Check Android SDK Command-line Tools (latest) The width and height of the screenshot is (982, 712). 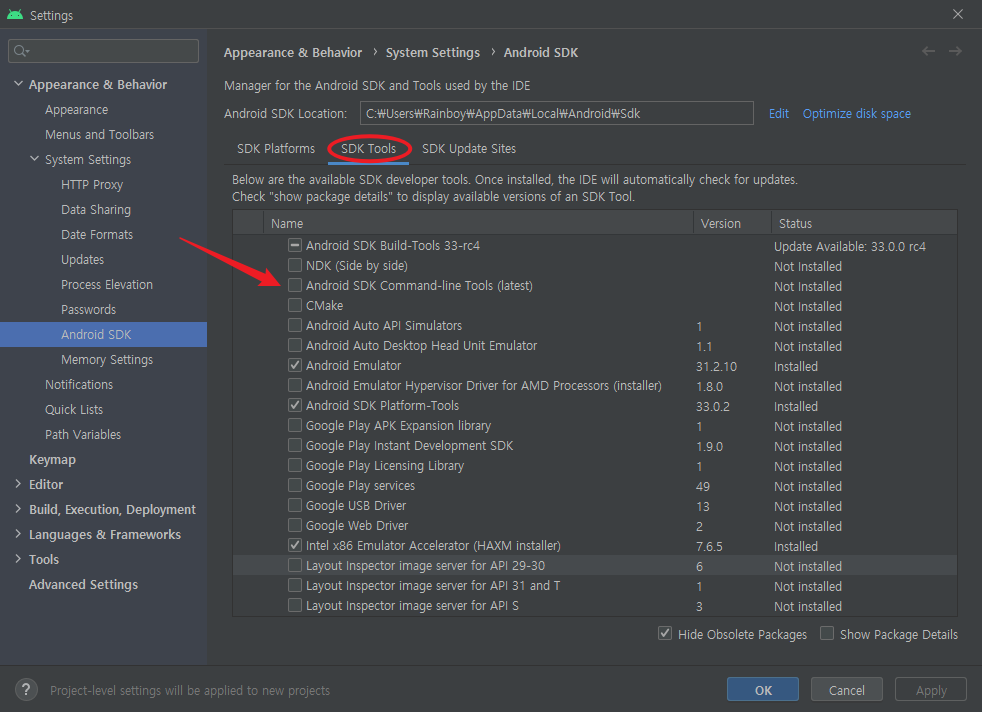(295, 286)
